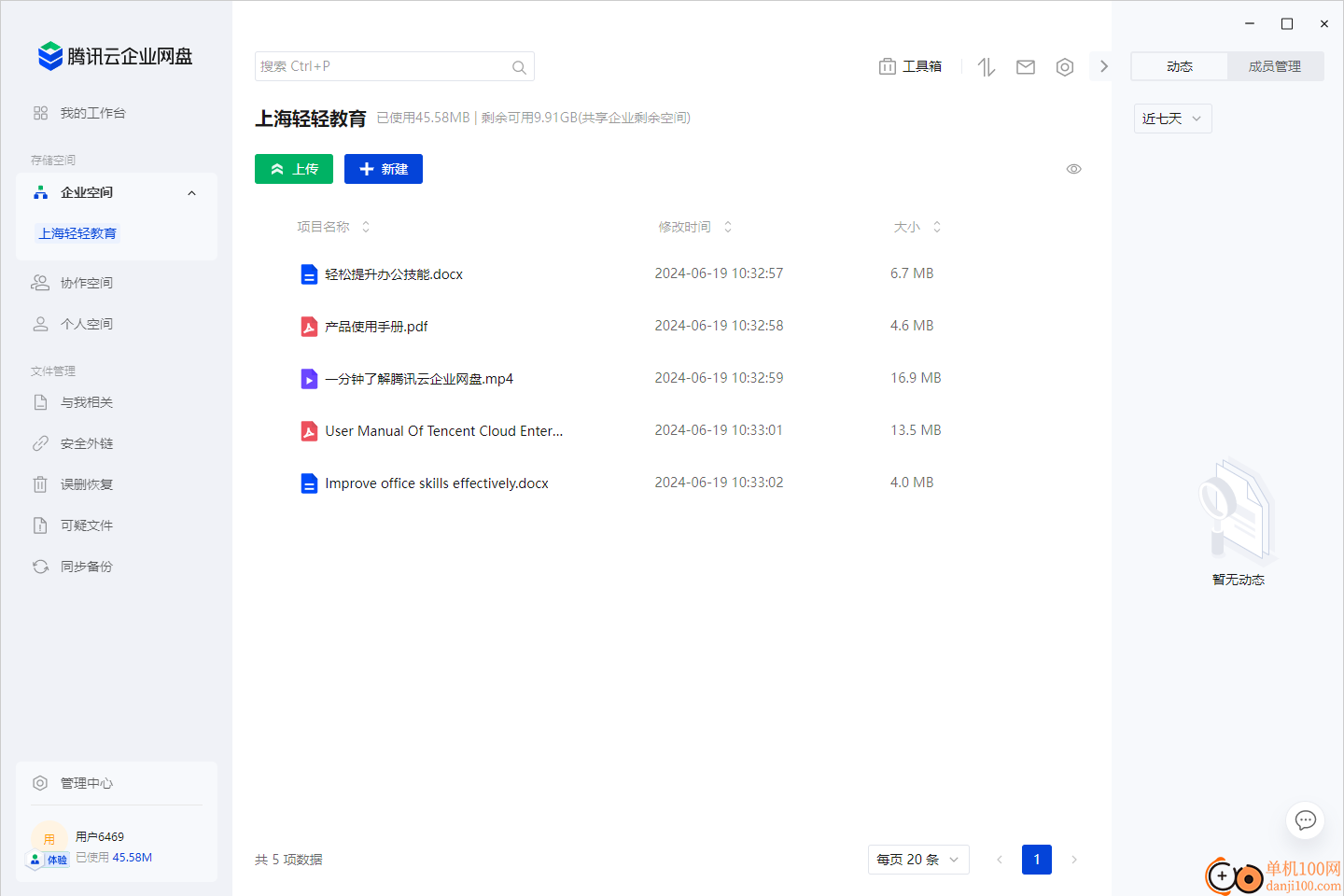The image size is (1344, 896).
Task: Open the transfer list arrows icon
Action: click(987, 66)
